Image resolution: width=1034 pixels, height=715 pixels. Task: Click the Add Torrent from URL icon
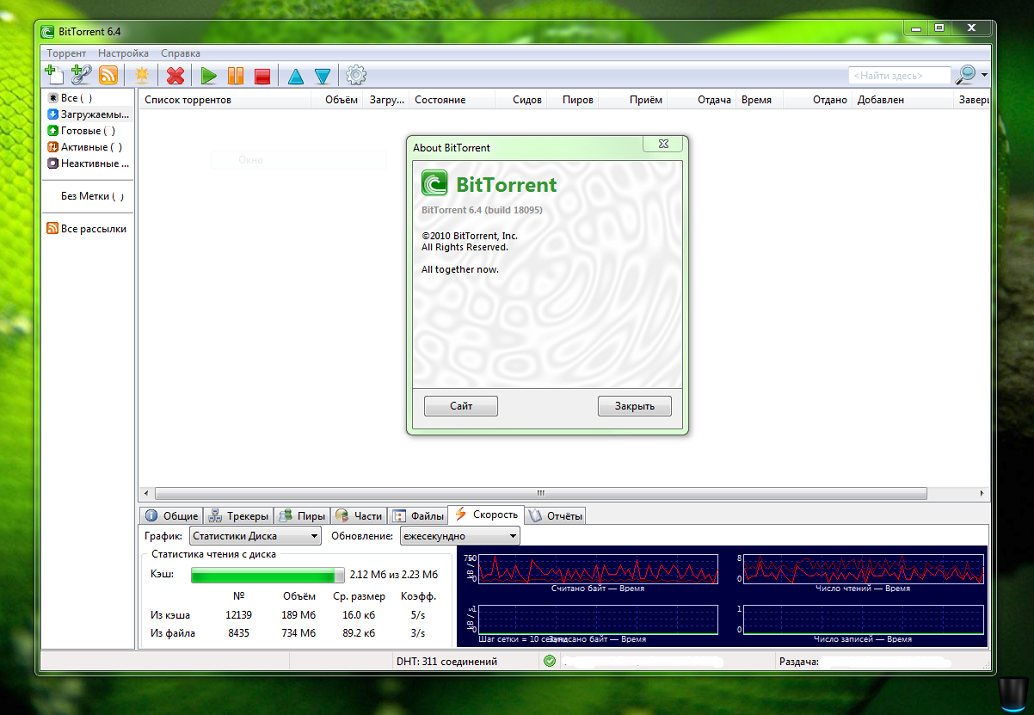coord(81,75)
